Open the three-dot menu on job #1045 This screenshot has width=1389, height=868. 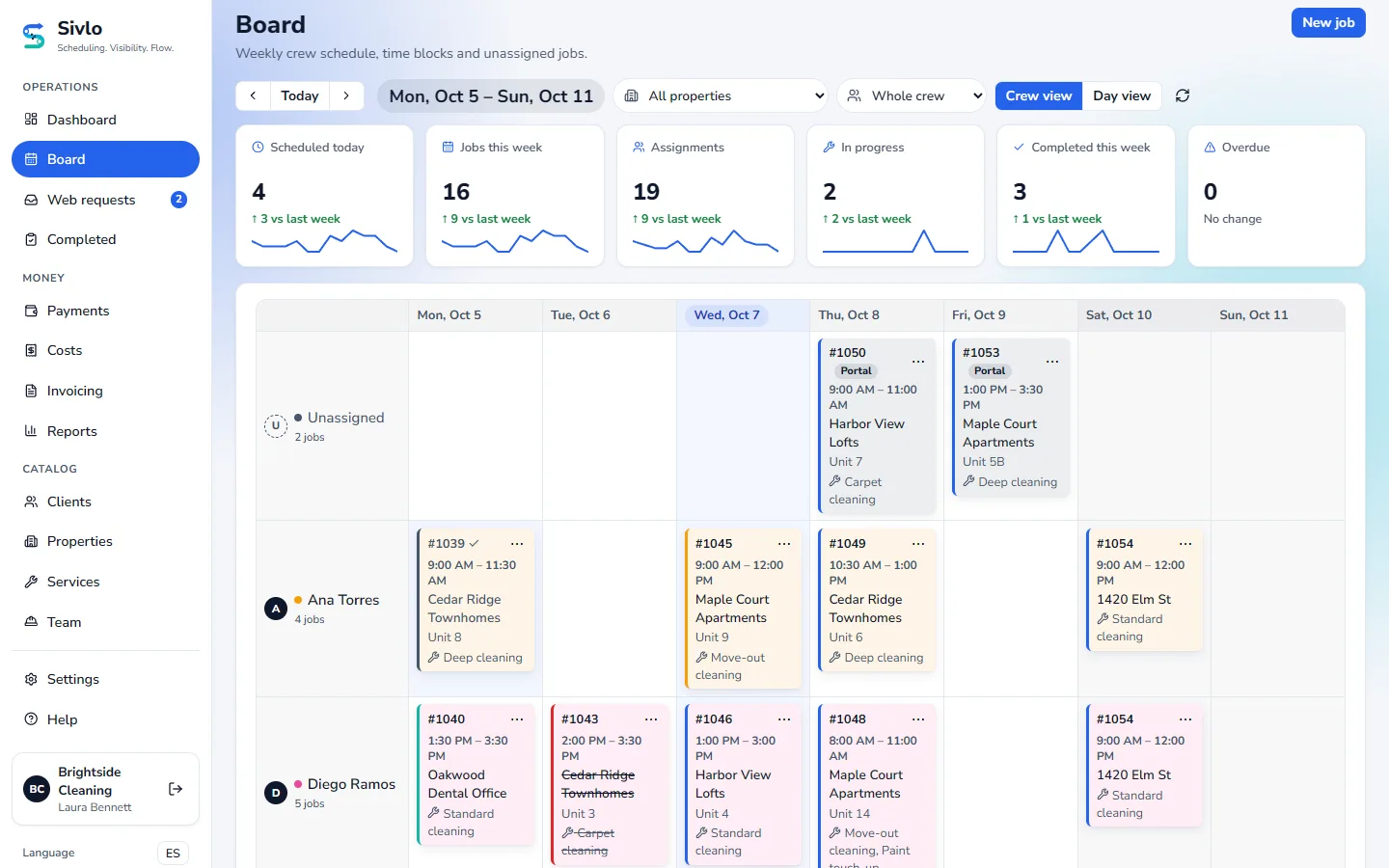[x=784, y=544]
